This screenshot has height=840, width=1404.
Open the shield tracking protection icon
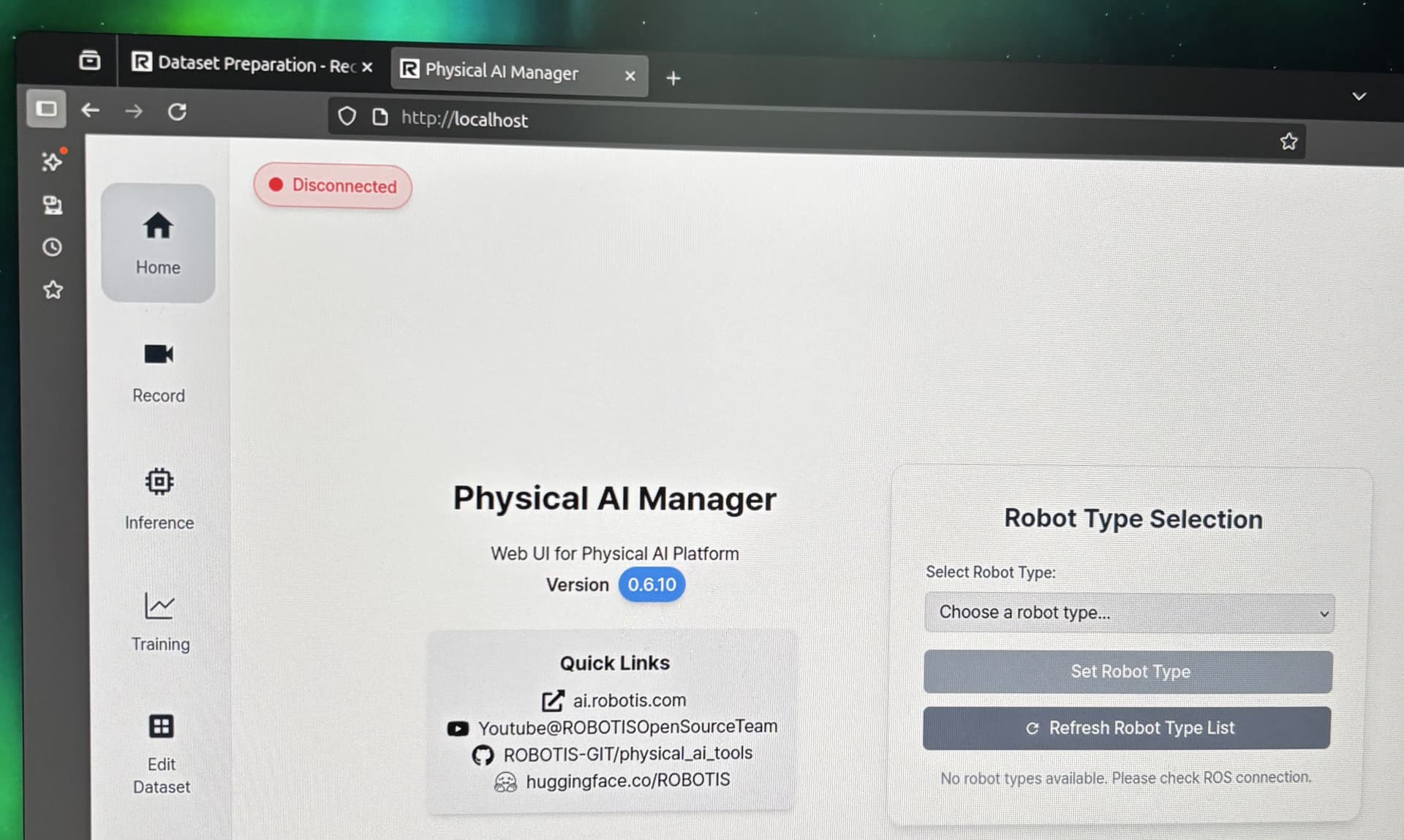click(347, 116)
